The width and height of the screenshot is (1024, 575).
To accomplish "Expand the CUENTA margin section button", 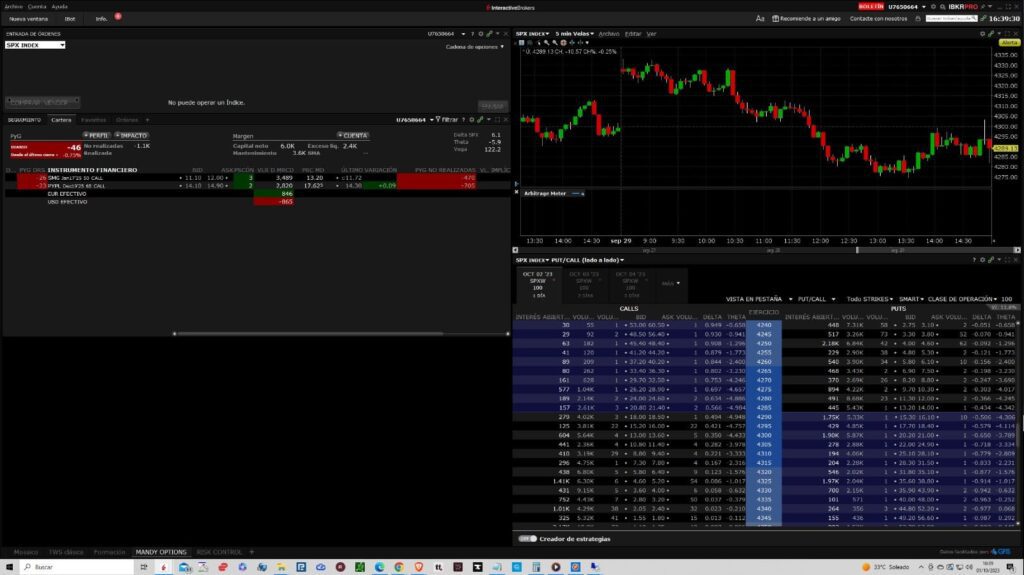I will (x=353, y=135).
